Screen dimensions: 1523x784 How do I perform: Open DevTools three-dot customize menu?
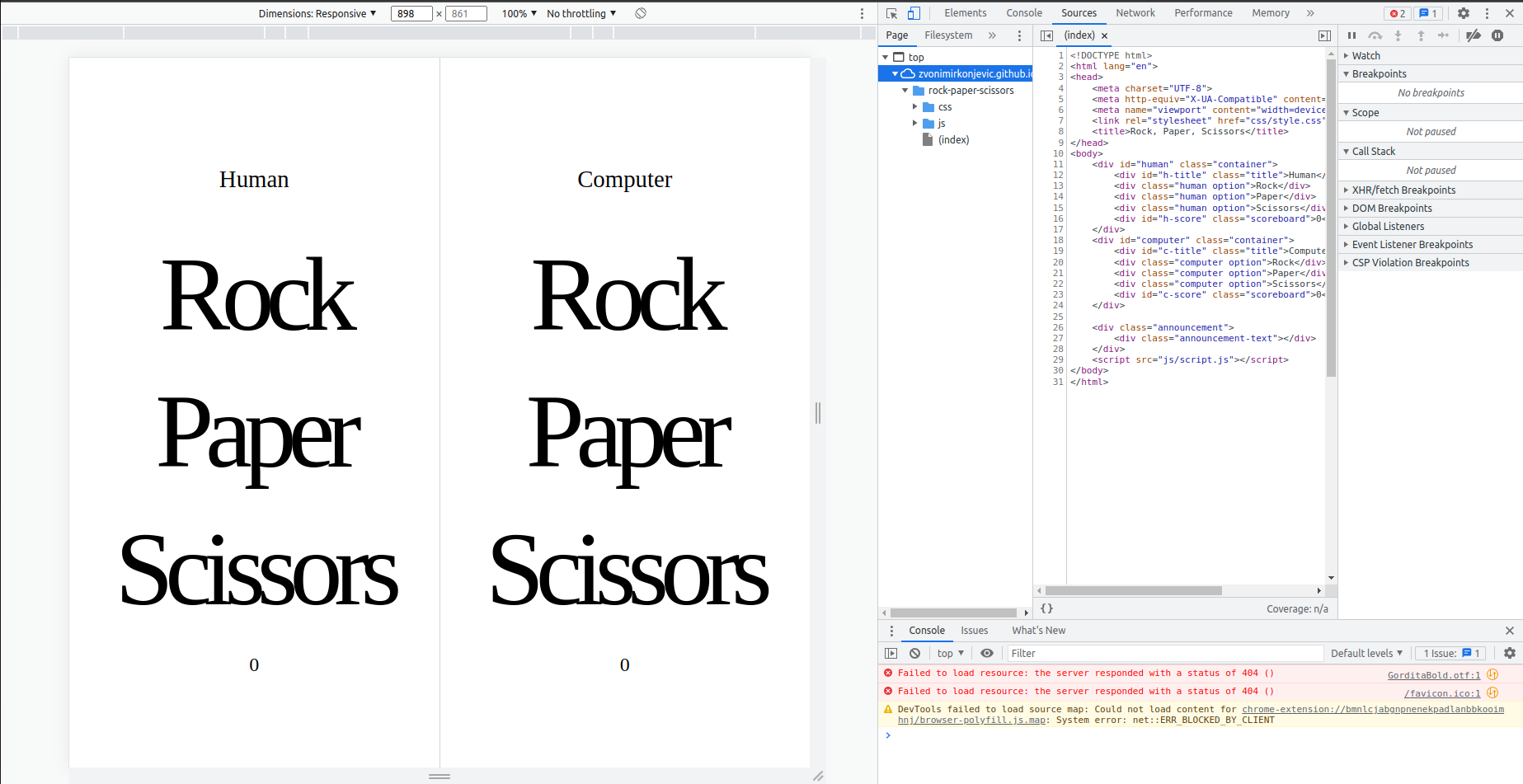(1488, 13)
